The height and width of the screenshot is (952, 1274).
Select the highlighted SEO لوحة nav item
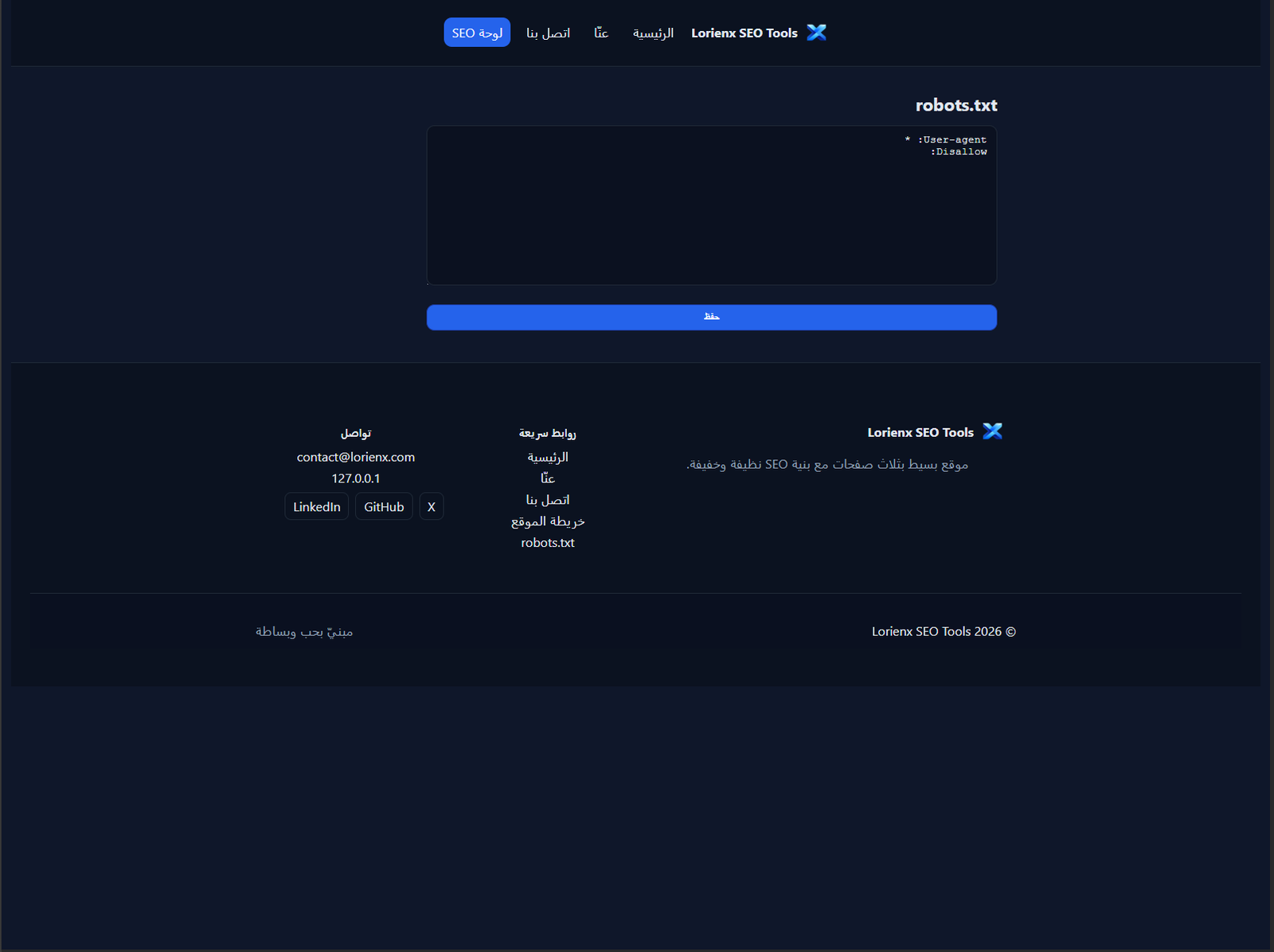pyautogui.click(x=476, y=33)
